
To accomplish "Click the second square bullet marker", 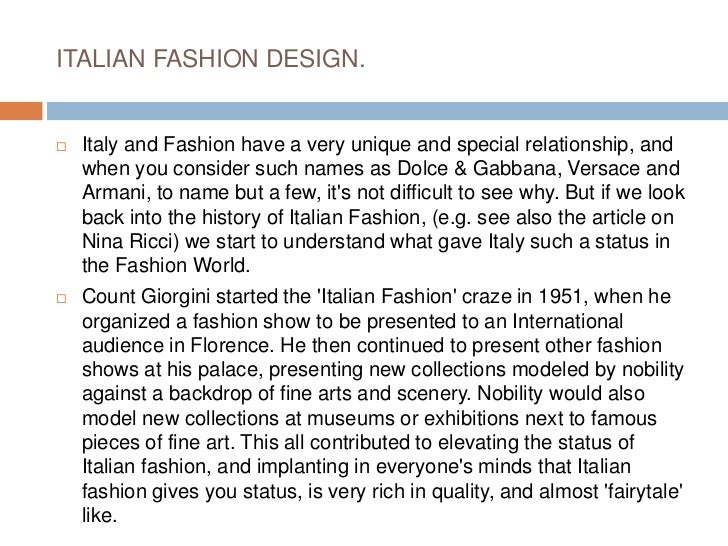I will point(62,297).
